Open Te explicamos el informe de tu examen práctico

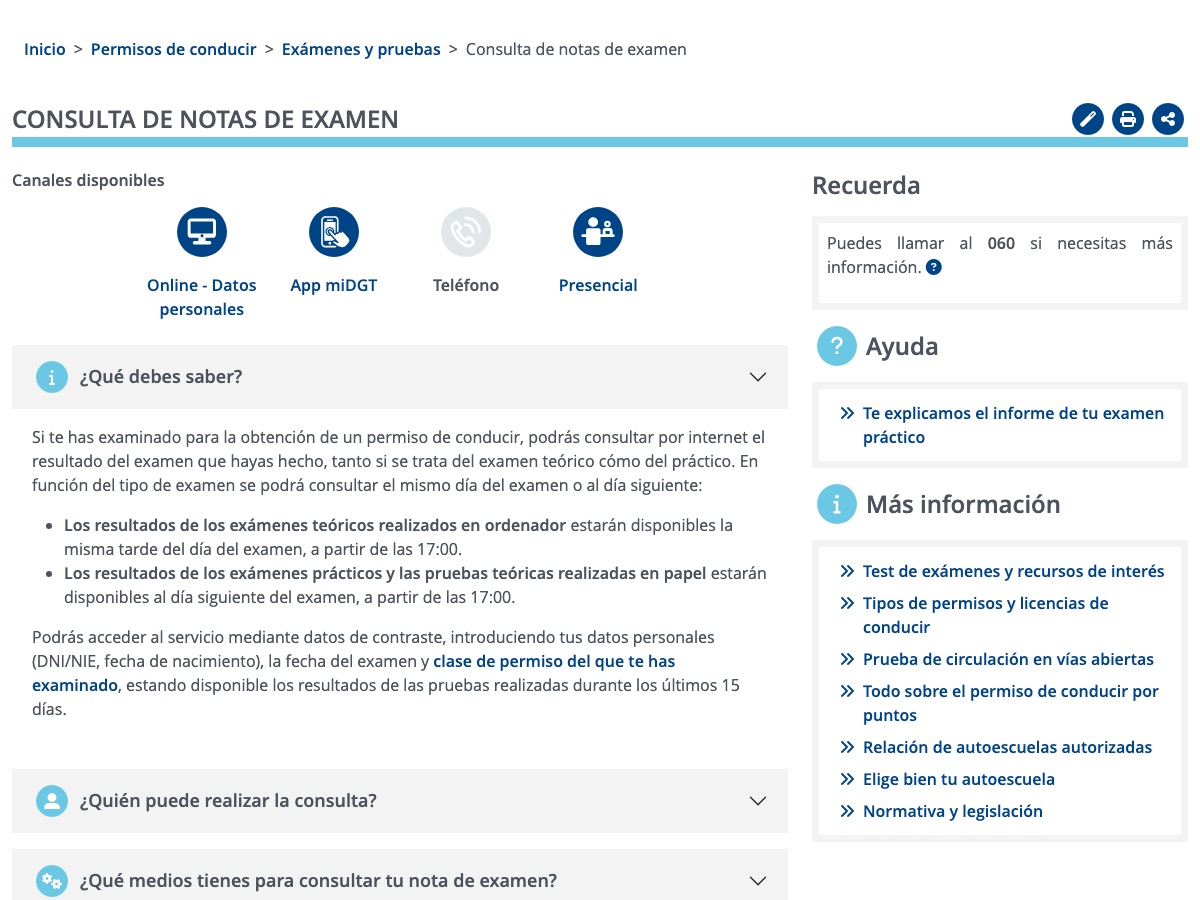tap(1013, 425)
